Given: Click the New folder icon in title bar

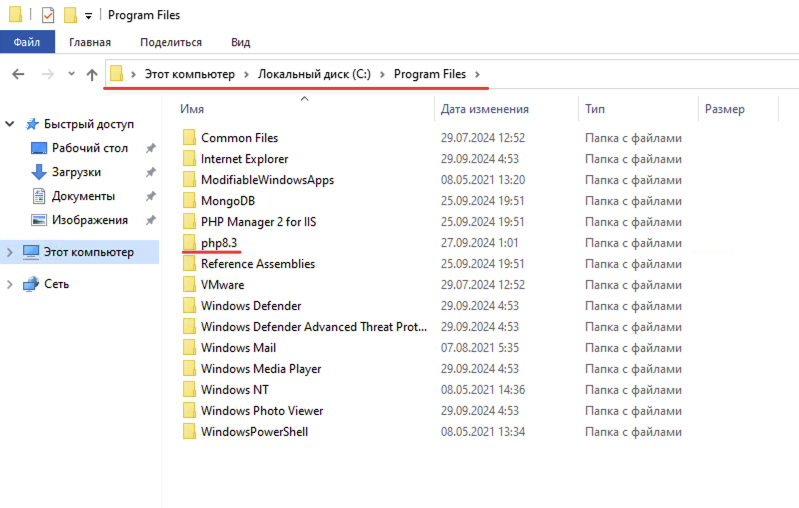Looking at the screenshot, I should click(x=70, y=15).
